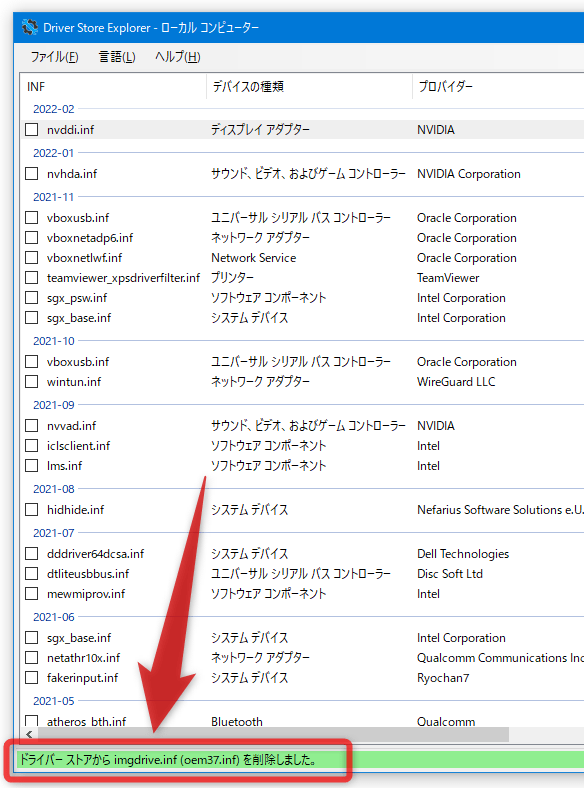Tick the vboxnetlwf.inf checkbox
The width and height of the screenshot is (584, 788).
click(x=32, y=258)
